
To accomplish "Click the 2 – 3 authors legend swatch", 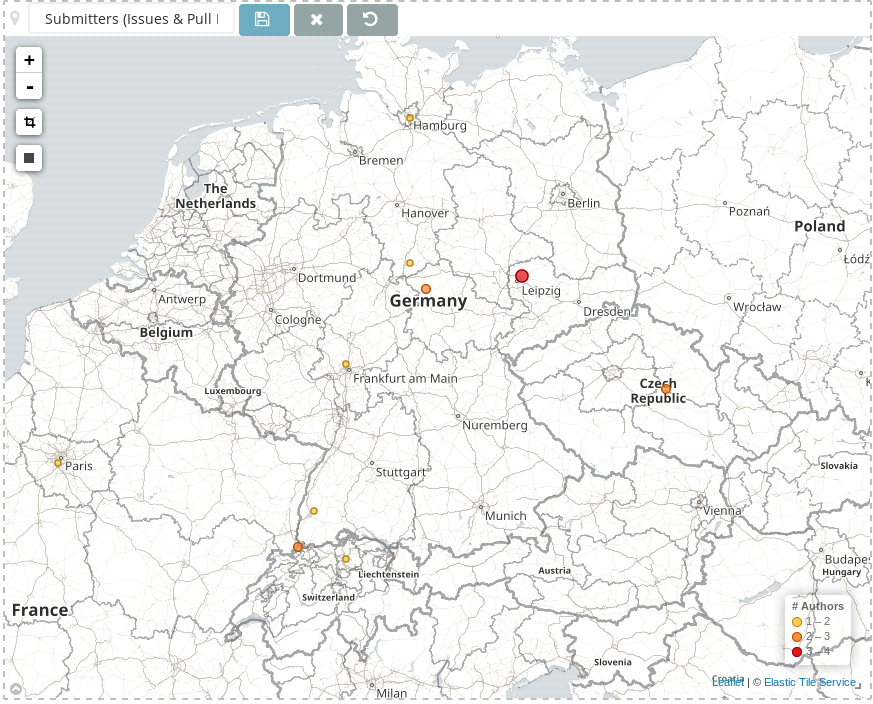I will 797,637.
